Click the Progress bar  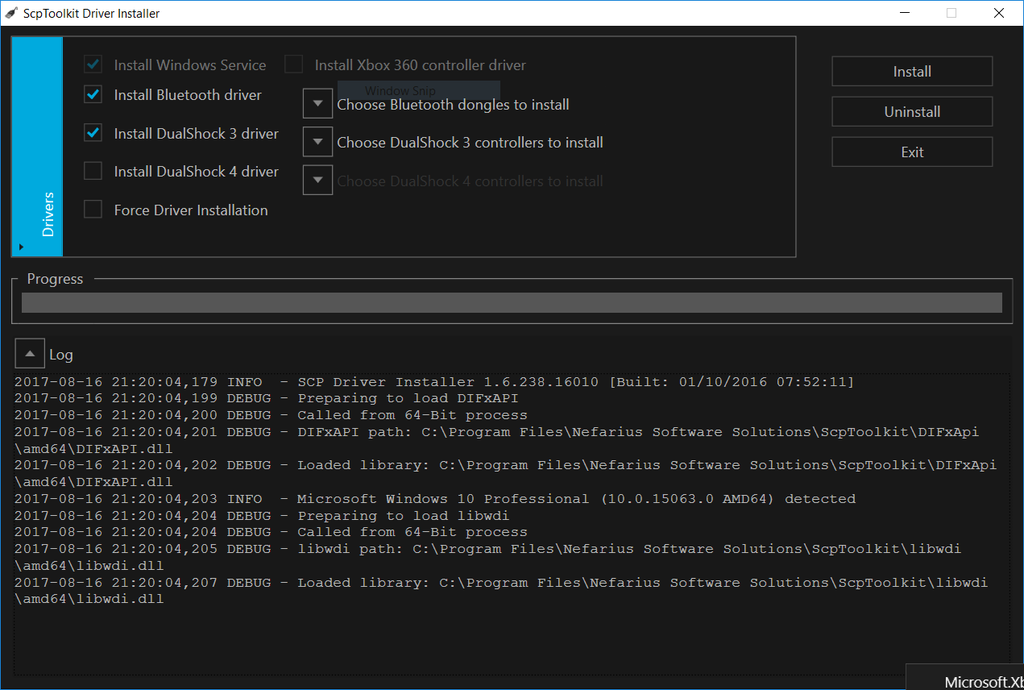point(511,303)
